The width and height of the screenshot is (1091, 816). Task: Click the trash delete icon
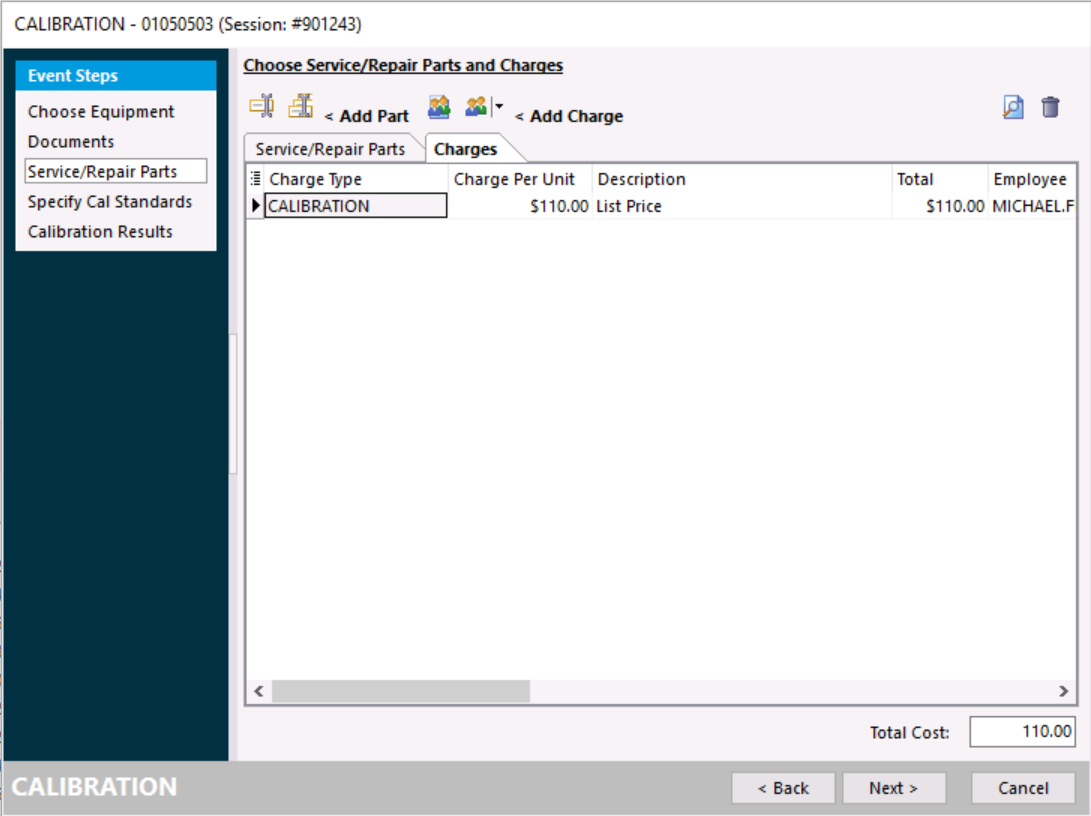coord(1050,108)
